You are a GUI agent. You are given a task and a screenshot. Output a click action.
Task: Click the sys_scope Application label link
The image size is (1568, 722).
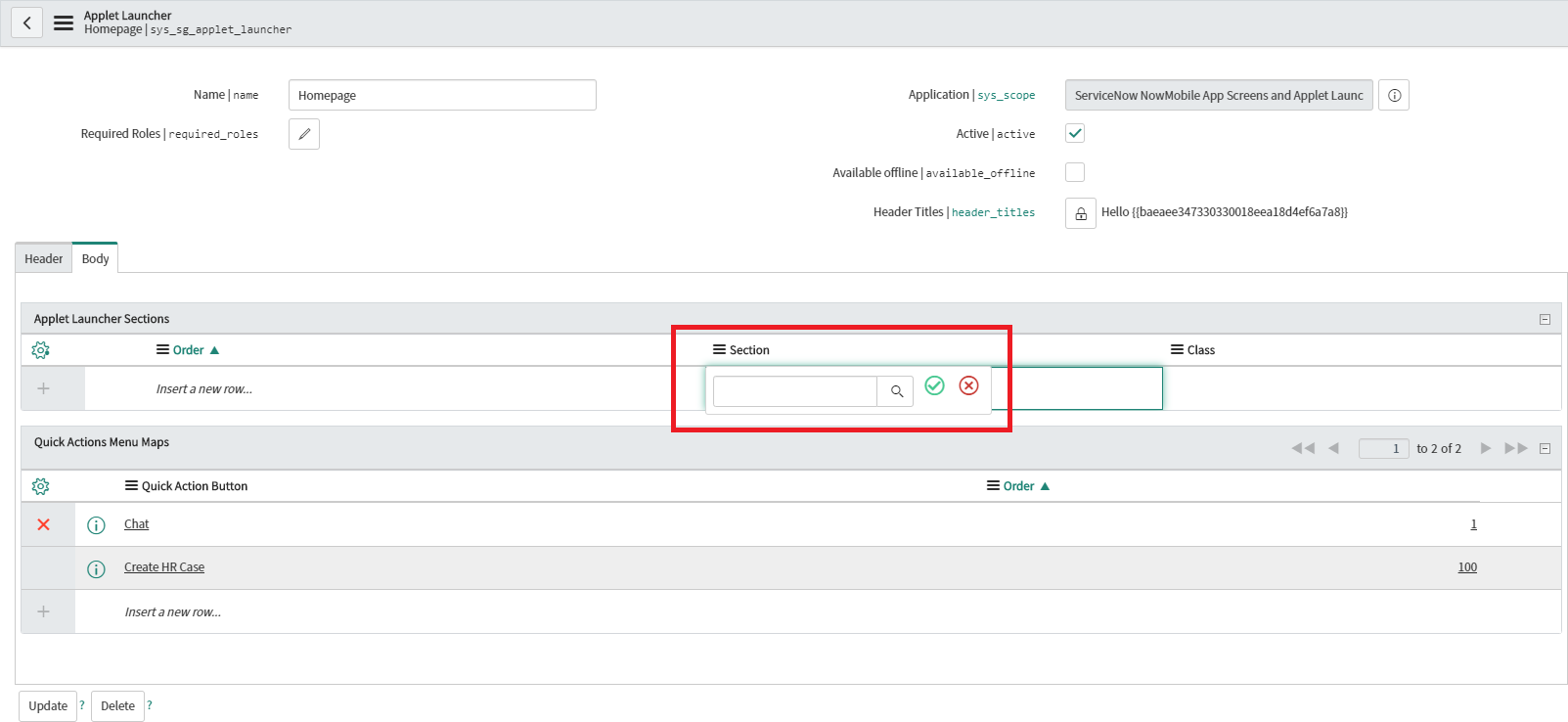coord(1007,95)
